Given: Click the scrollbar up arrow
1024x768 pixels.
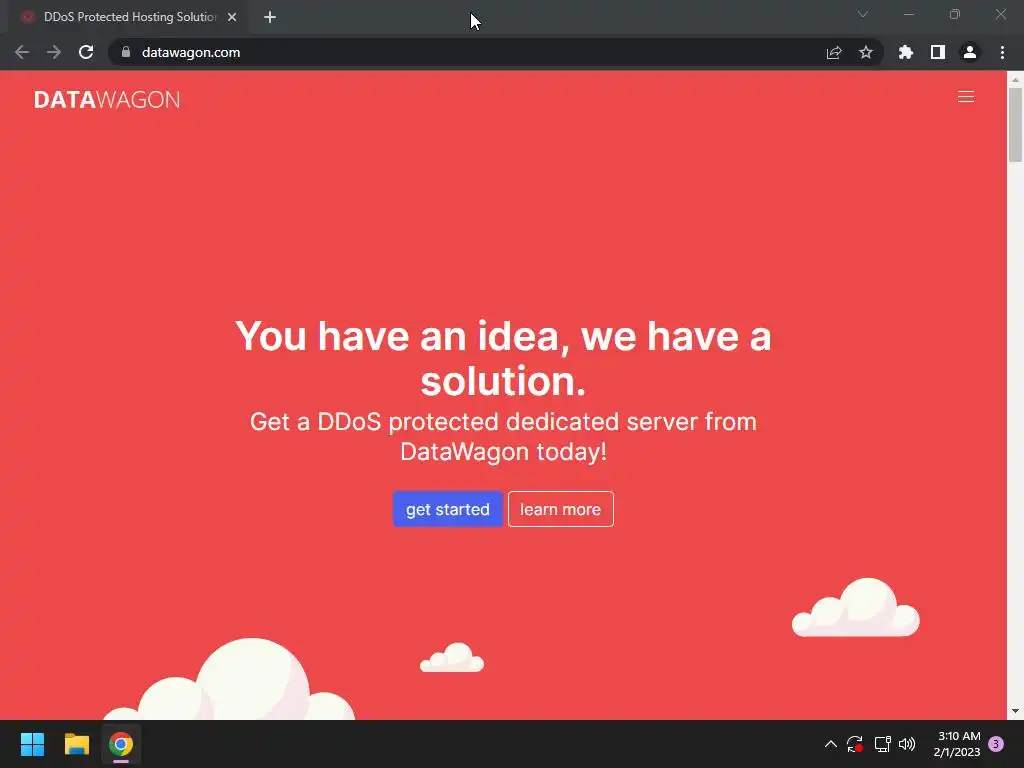Looking at the screenshot, I should pyautogui.click(x=1015, y=80).
